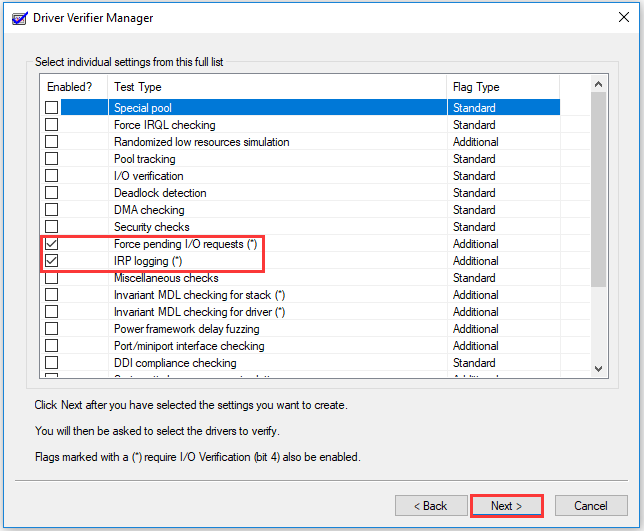Screen dimensions: 644x531
Task: Select the Power framework delay fuzzing row
Action: coord(186,329)
